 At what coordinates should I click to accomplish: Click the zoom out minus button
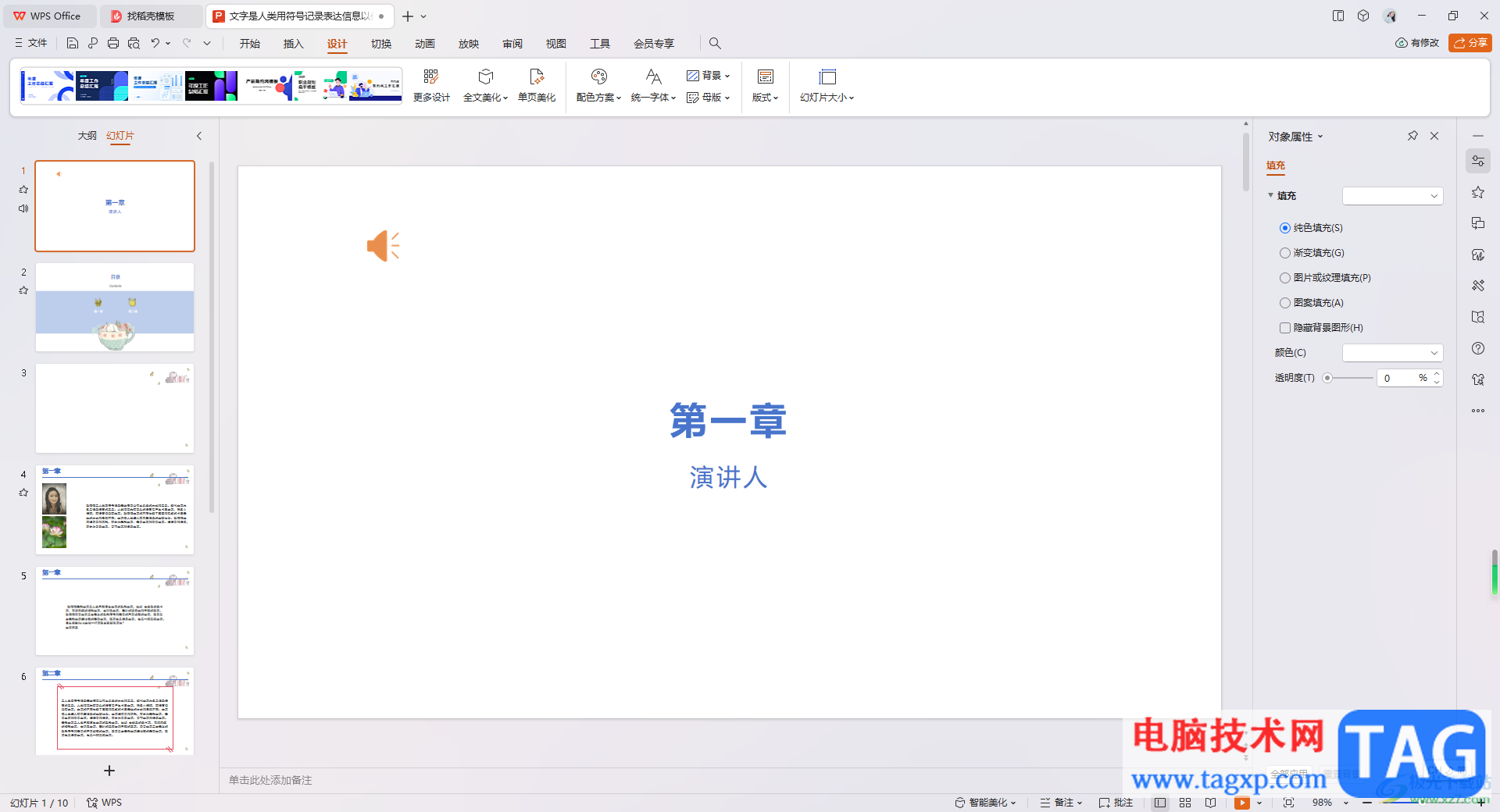[1367, 803]
